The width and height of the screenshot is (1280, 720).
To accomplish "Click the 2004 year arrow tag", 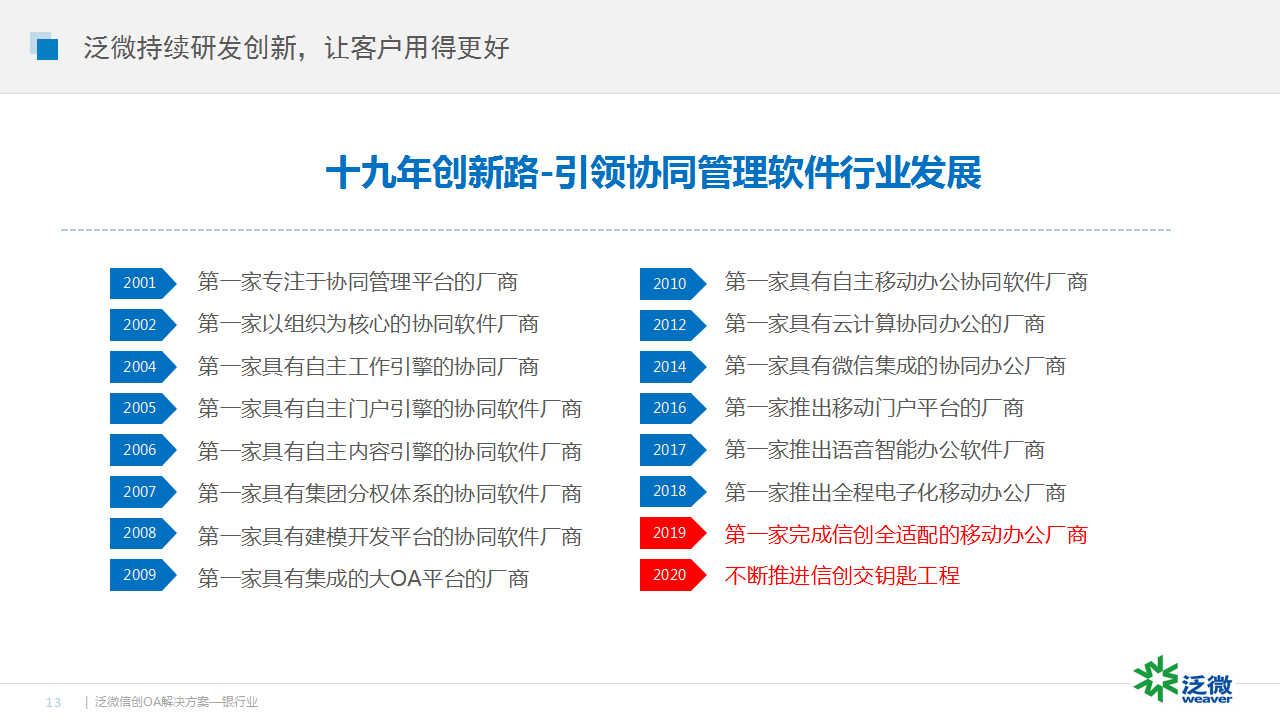I will (143, 367).
